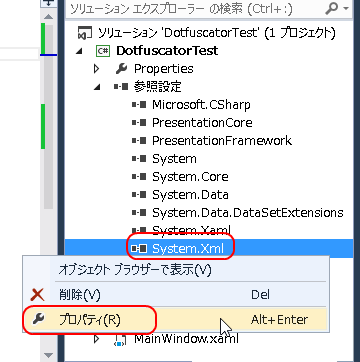Viewport: 360px width, 362px height.
Task: Select the System.Xaml reference
Action: click(191, 230)
